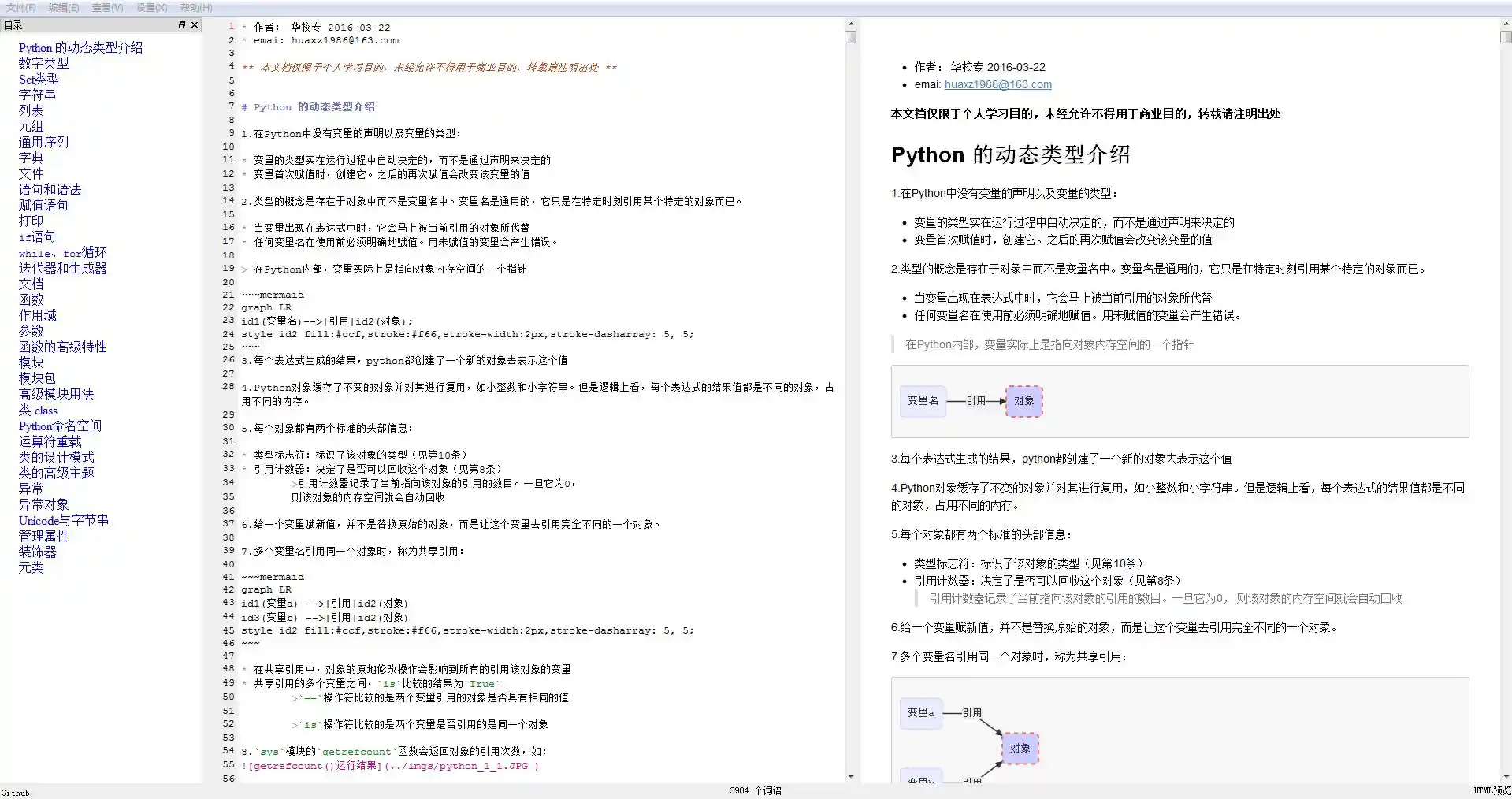The height and width of the screenshot is (799, 1512).
Task: Jump to the 类 class heading
Action: 37,410
